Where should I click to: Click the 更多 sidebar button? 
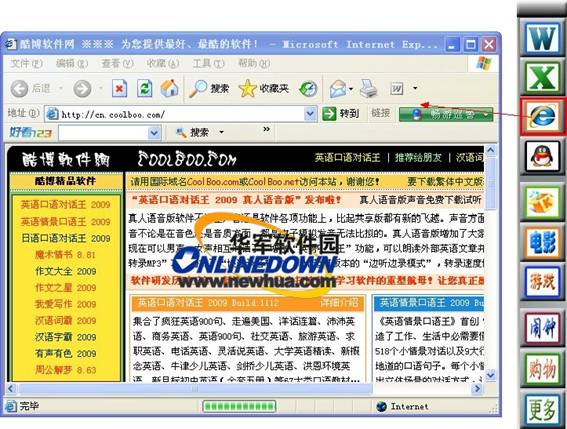[542, 410]
